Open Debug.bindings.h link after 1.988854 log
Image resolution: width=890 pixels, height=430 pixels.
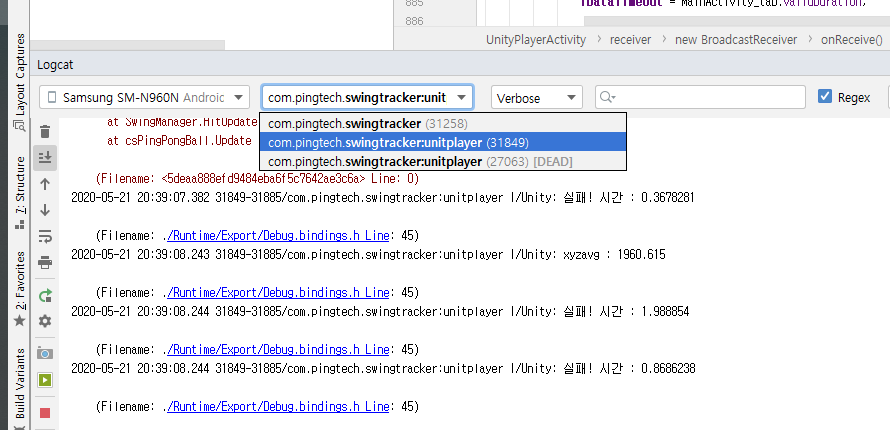click(x=278, y=349)
